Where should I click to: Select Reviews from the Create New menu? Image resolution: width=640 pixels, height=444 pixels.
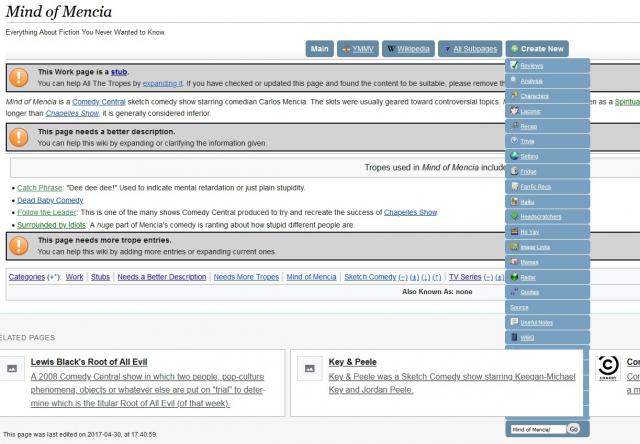[532, 66]
